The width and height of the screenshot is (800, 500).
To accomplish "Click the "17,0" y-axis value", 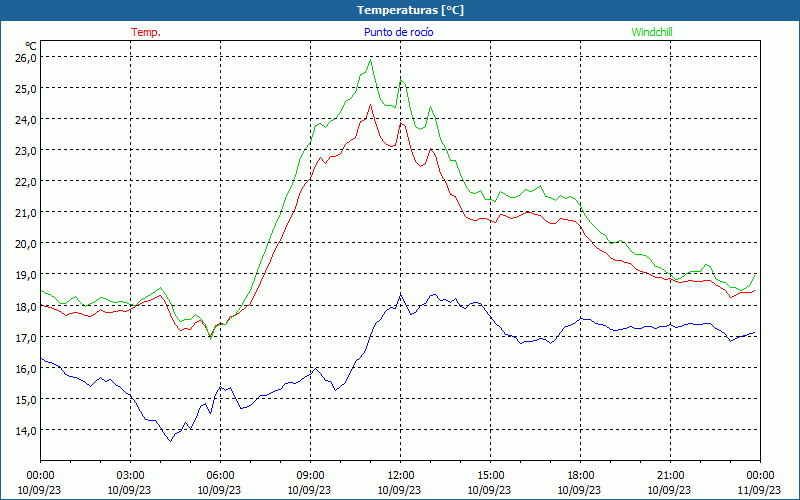I will point(26,338).
